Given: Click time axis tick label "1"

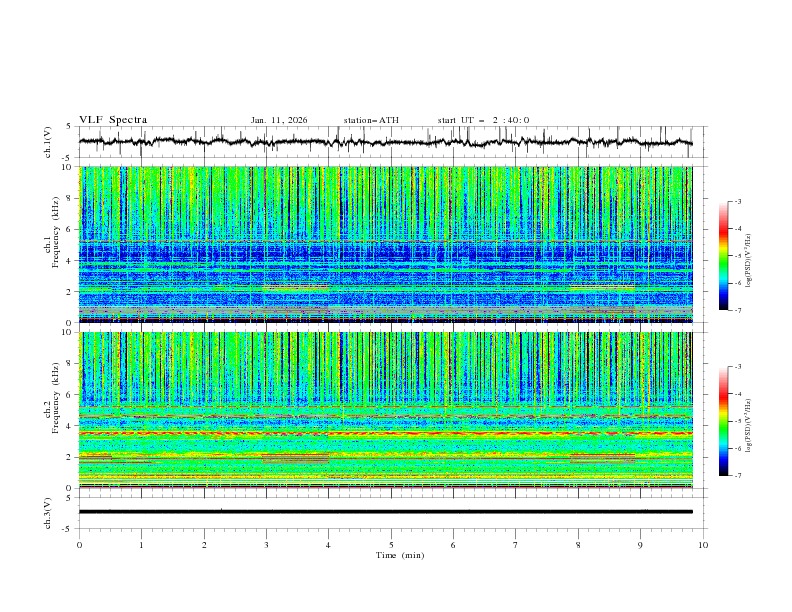Looking at the screenshot, I should [141, 545].
